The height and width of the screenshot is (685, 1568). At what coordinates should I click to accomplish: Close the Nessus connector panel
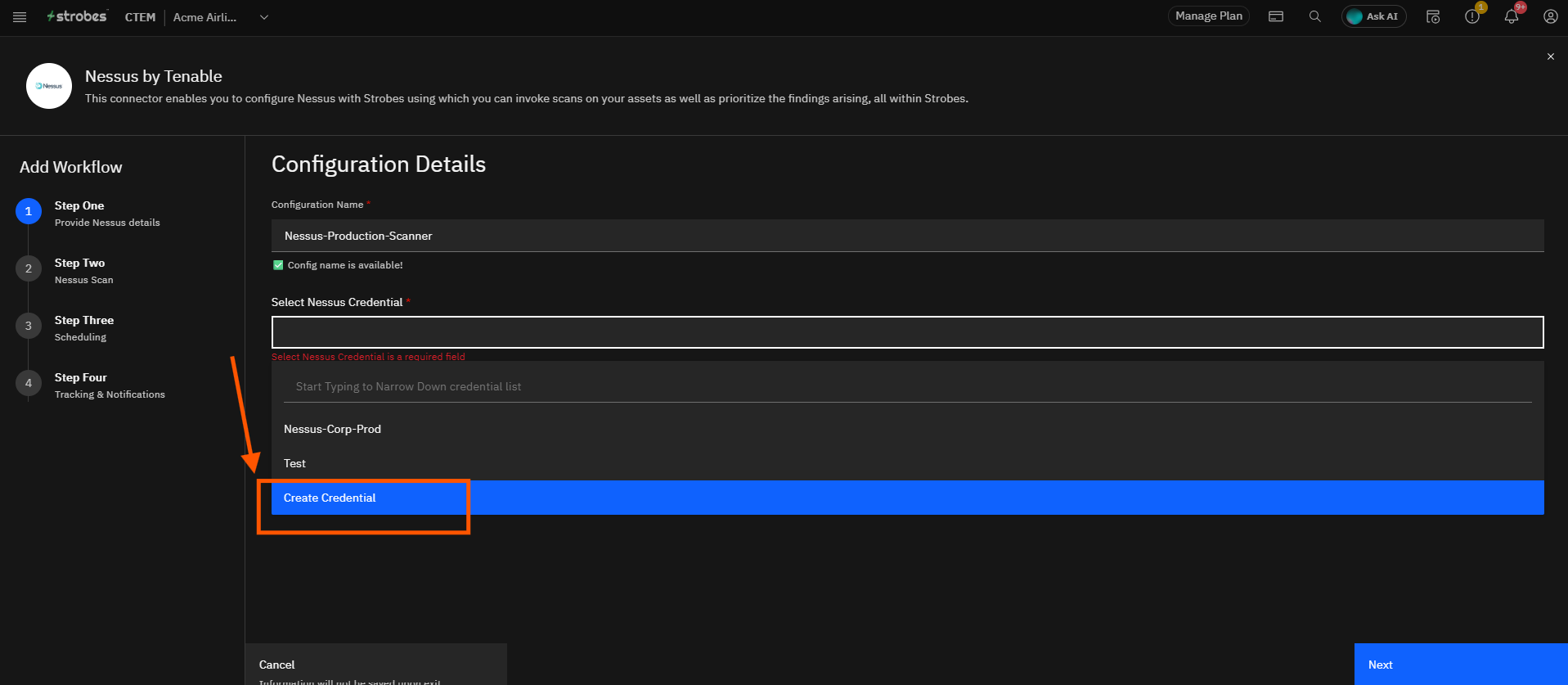click(1550, 56)
